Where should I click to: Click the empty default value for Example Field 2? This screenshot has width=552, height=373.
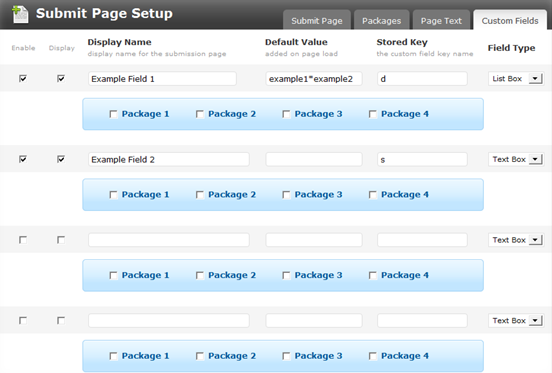(314, 159)
